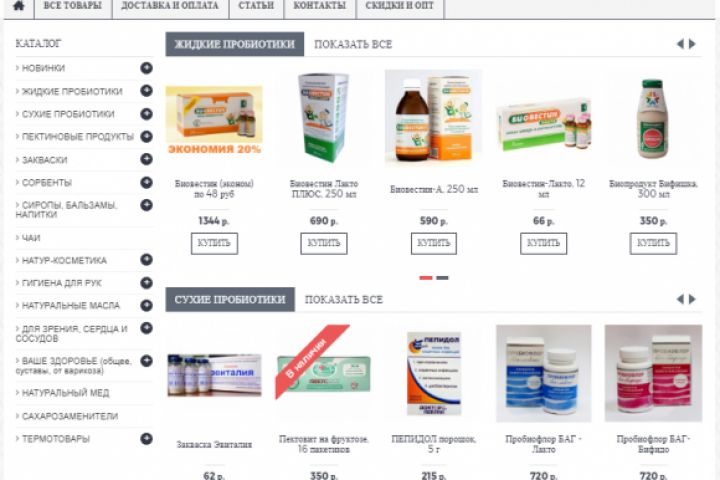Expand the Закваски category plus icon
Image resolution: width=720 pixels, height=480 pixels.
coord(146,159)
